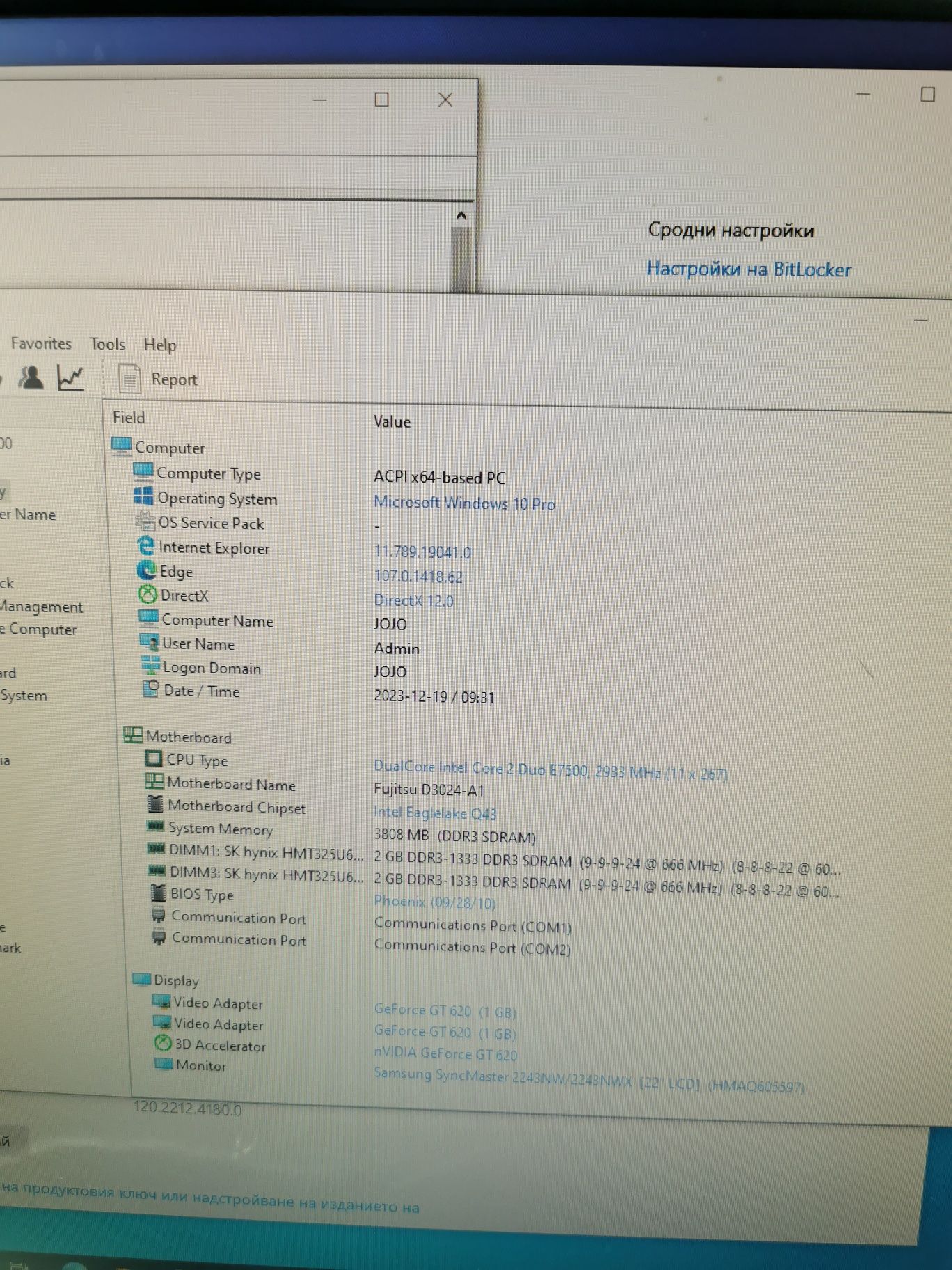
Task: Click the DIMM1 memory module icon
Action: [x=157, y=849]
